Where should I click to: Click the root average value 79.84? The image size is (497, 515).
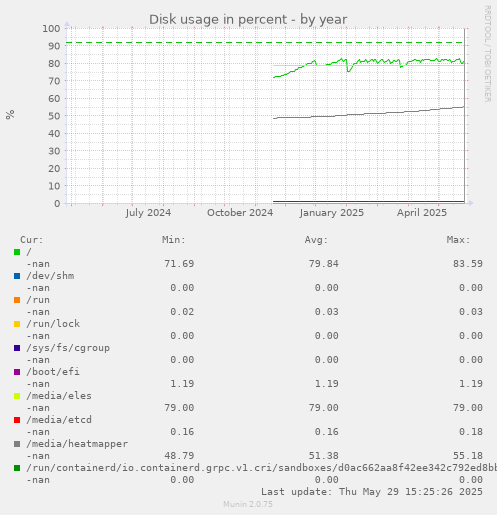pyautogui.click(x=323, y=264)
